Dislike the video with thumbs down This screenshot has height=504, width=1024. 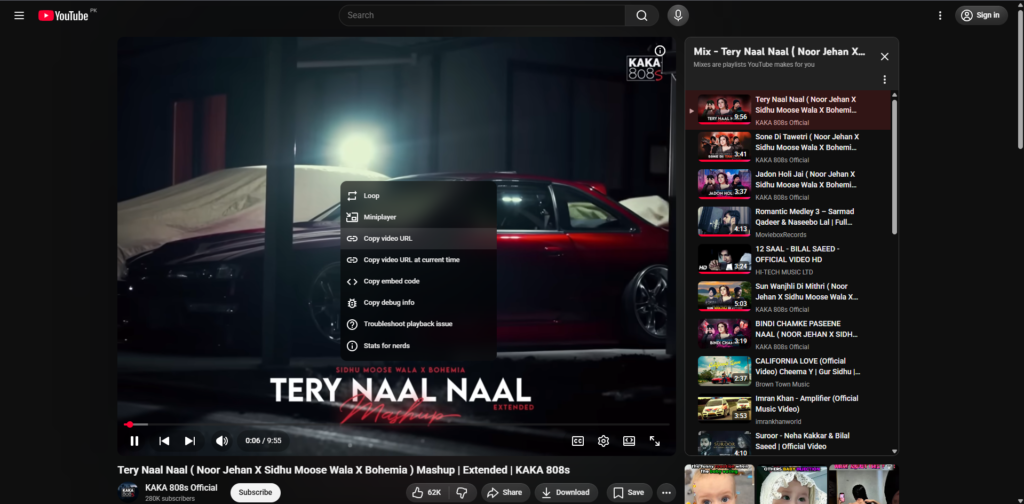coord(462,492)
